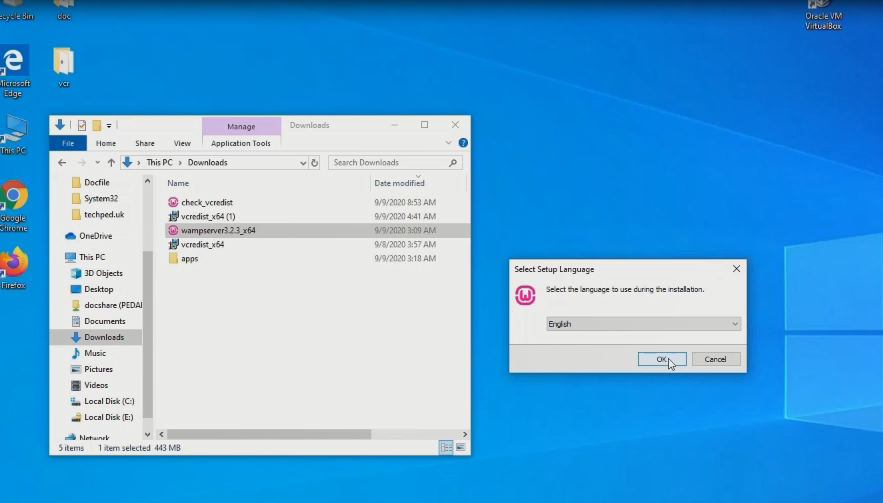Switch to large icons view
The width and height of the screenshot is (883, 503).
tap(461, 448)
